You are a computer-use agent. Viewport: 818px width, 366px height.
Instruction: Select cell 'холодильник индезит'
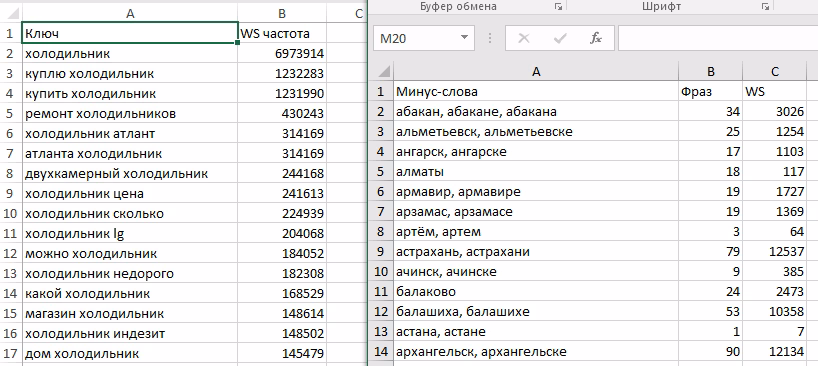130,333
